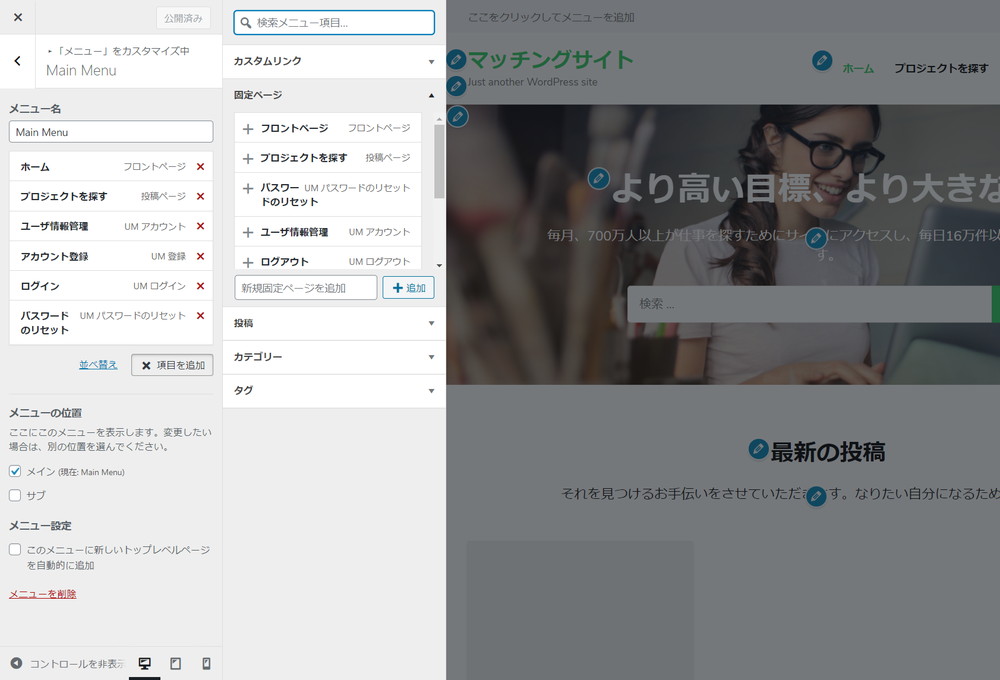Open アカウント登録 menu item settings
The width and height of the screenshot is (1000, 680).
click(x=111, y=256)
